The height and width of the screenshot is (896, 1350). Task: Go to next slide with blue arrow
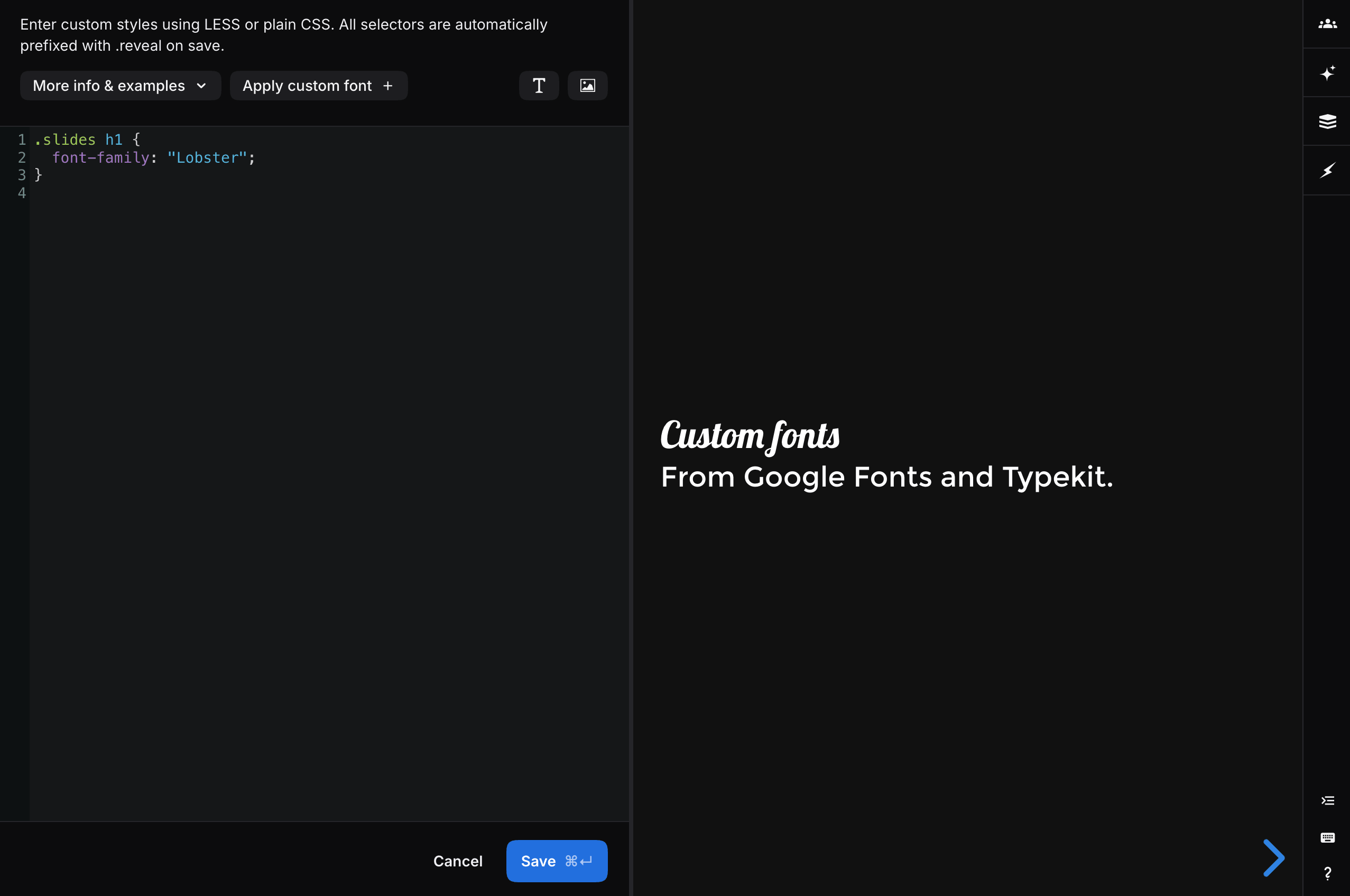(1273, 858)
